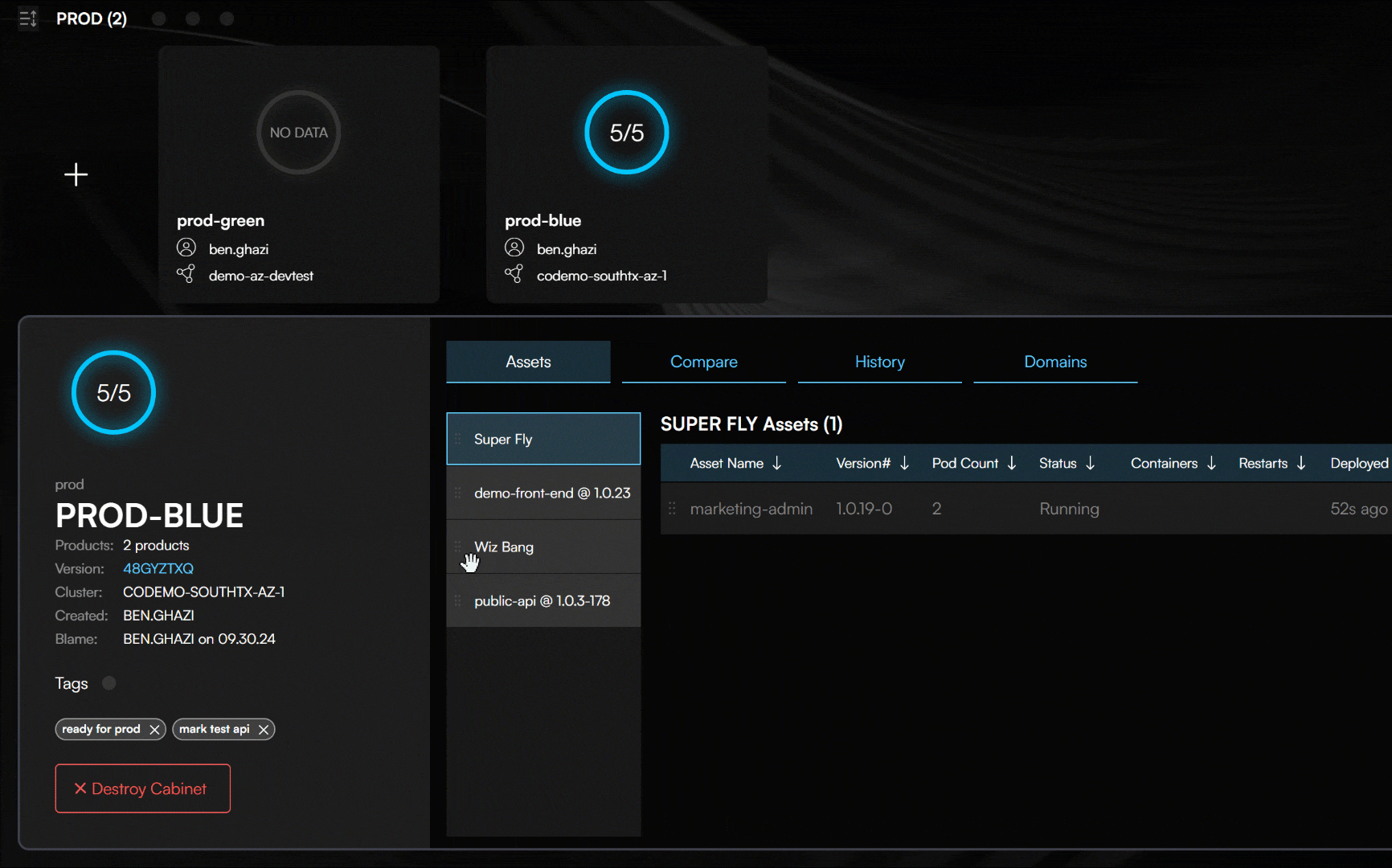Click the Pod Count value 2
Viewport: 1392px width, 868px height.
(936, 509)
